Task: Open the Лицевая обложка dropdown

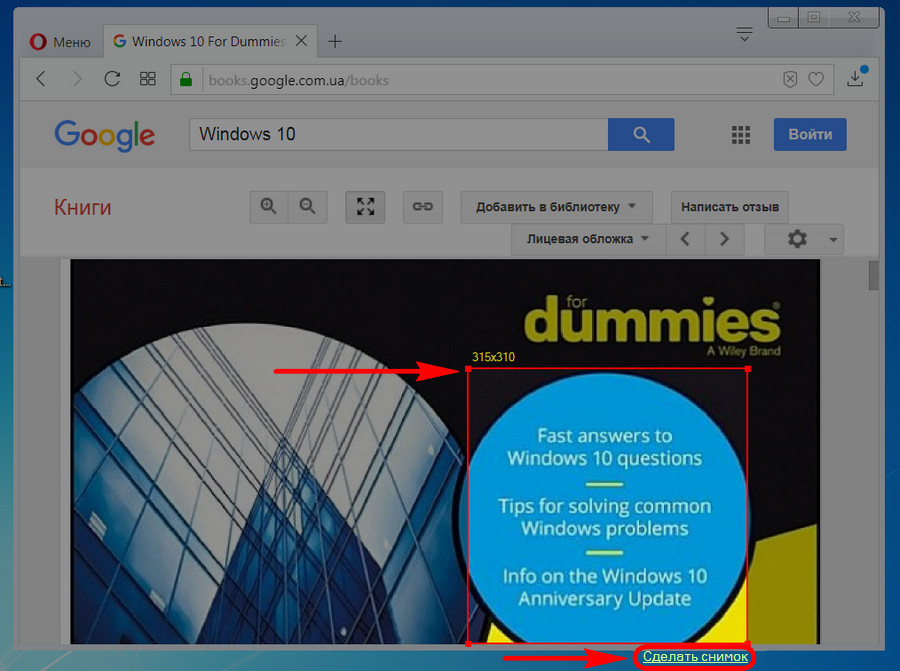Action: tap(588, 239)
